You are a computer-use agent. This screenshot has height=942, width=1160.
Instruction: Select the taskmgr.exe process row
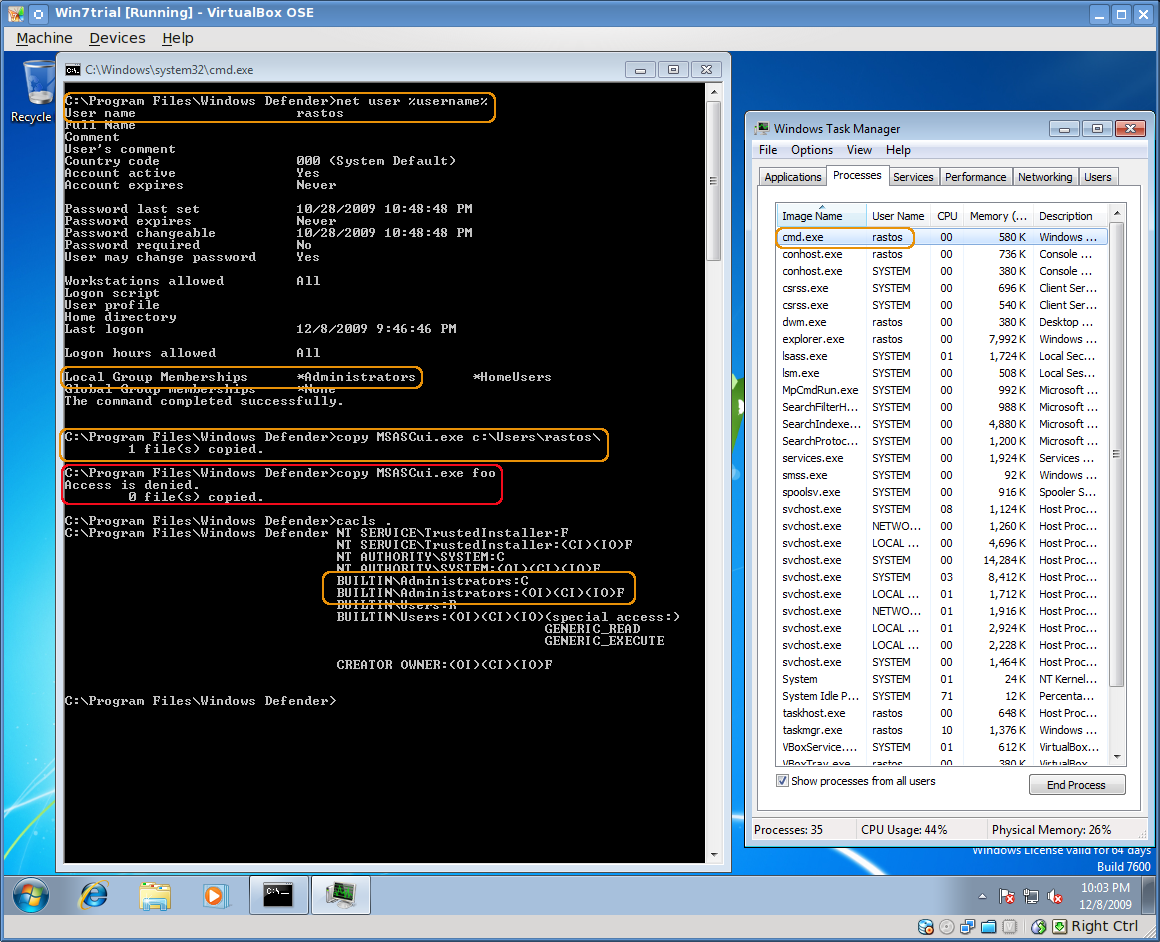click(x=942, y=730)
